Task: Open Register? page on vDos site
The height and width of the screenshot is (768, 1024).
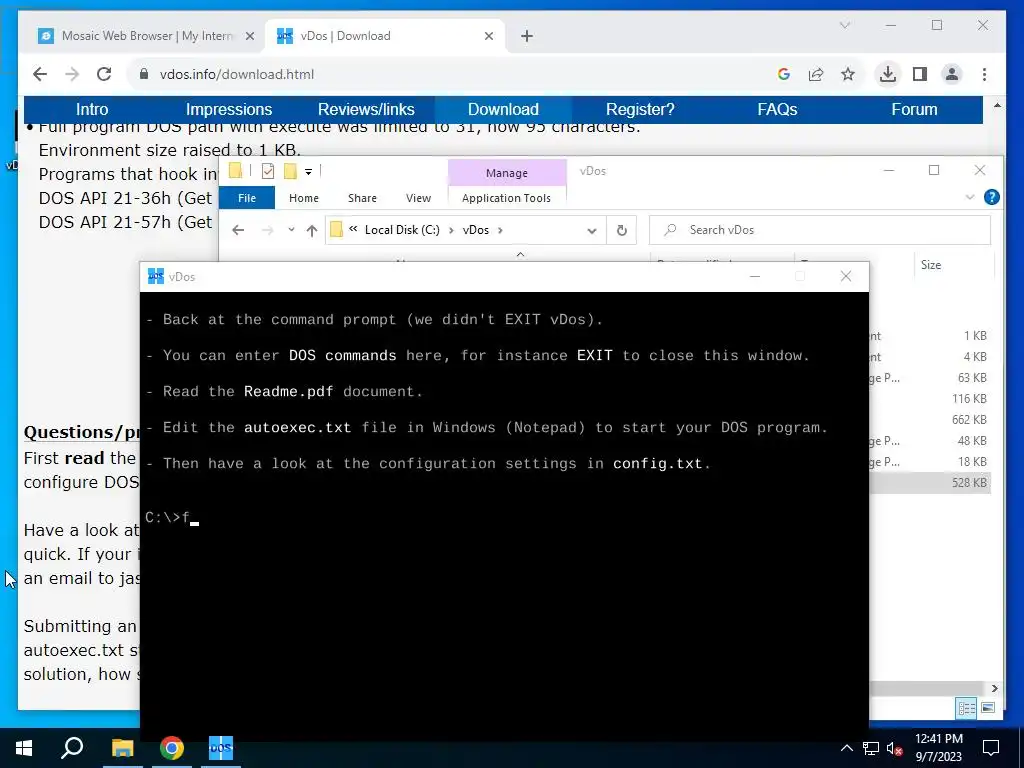Action: tap(640, 110)
